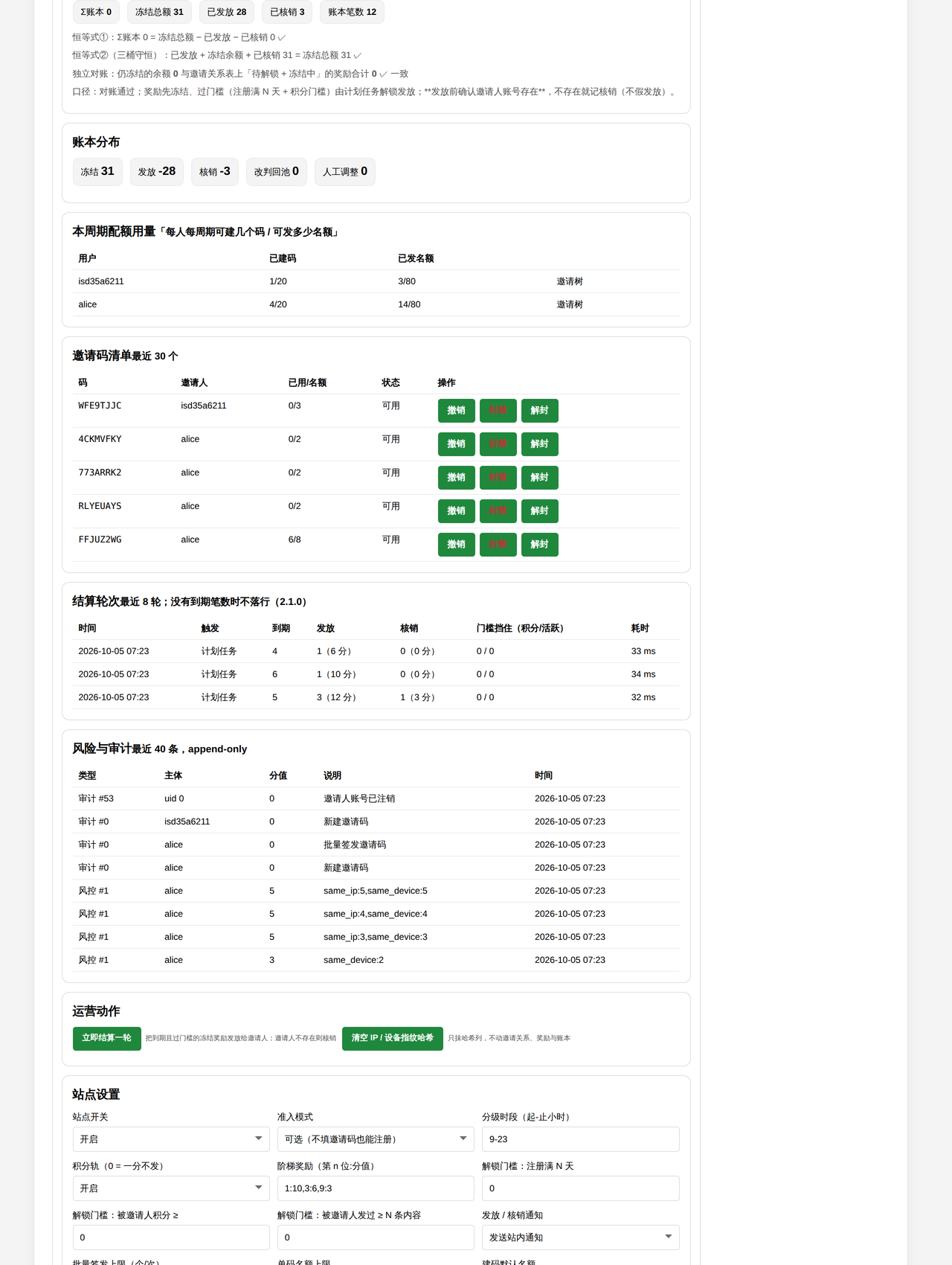Open 邀请树 link for isd35a6211
952x1265 pixels.
(x=570, y=281)
